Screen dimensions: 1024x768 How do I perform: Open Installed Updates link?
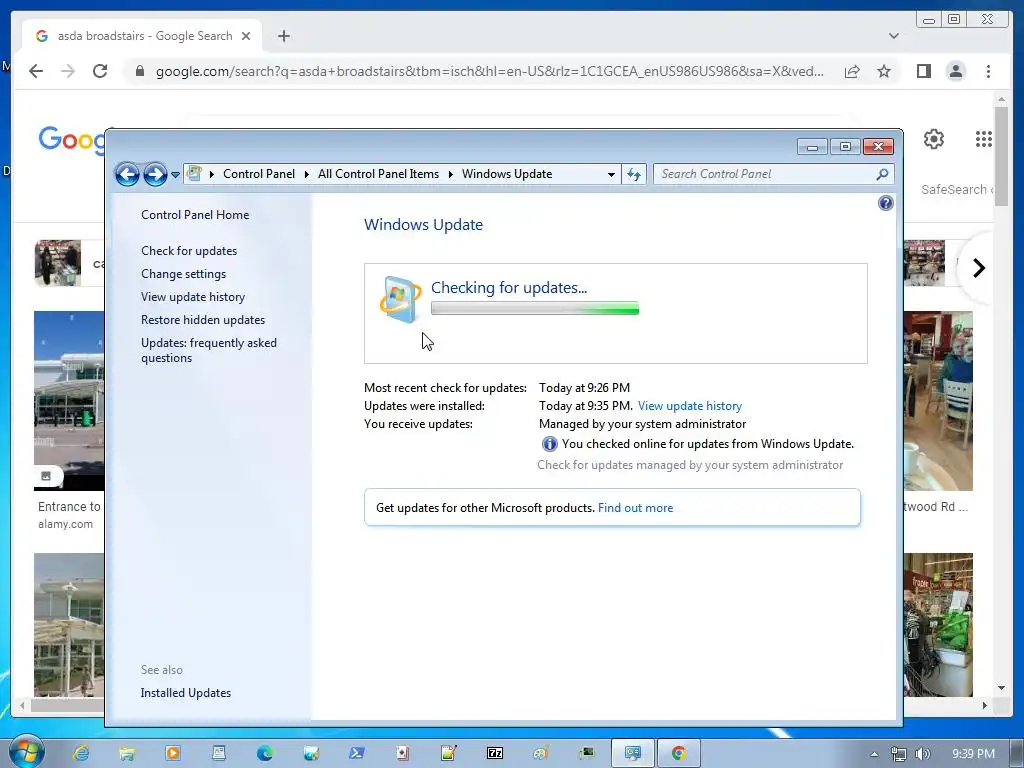[x=185, y=693]
